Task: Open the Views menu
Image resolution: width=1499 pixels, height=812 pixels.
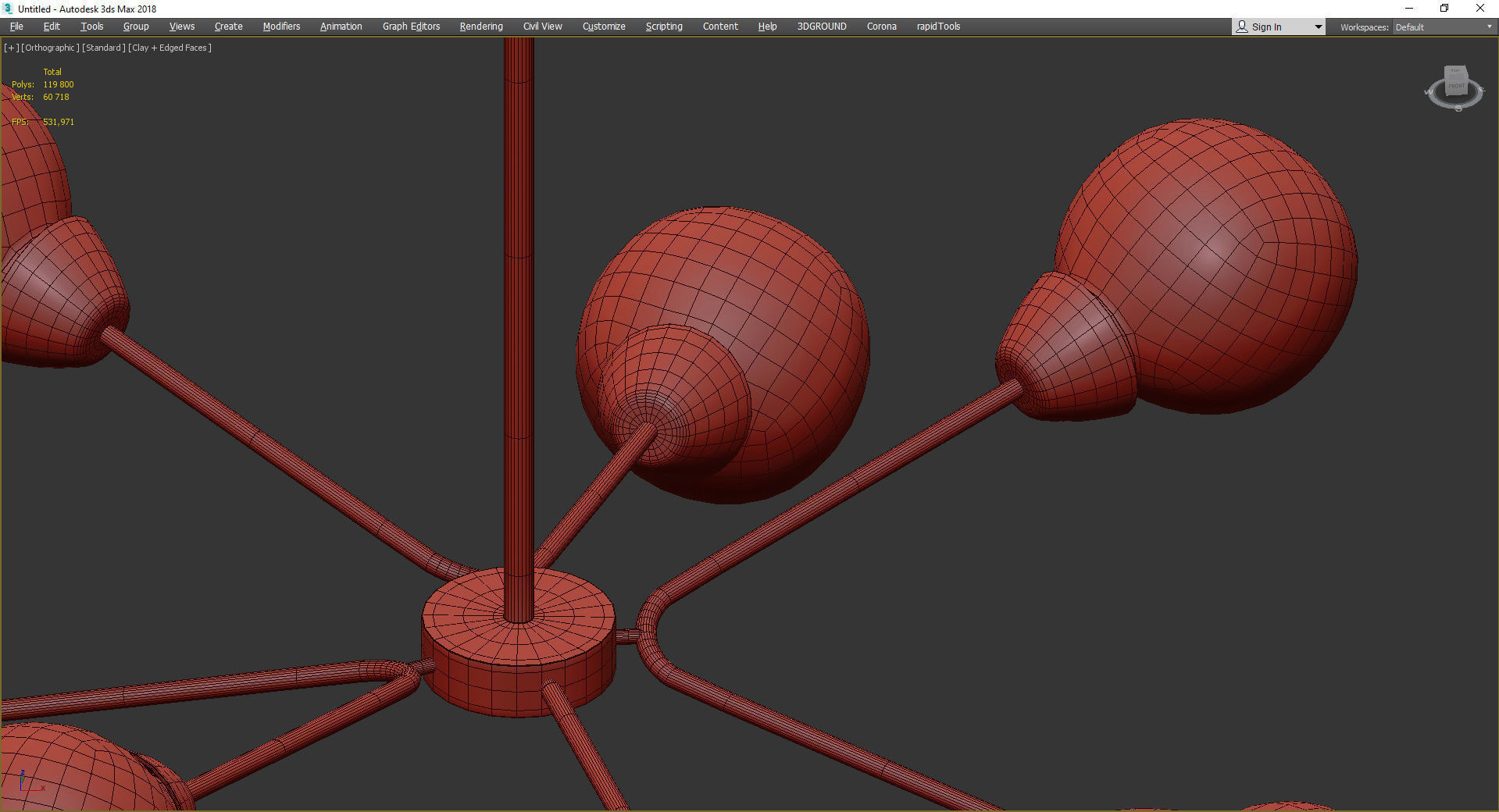Action: 182,27
